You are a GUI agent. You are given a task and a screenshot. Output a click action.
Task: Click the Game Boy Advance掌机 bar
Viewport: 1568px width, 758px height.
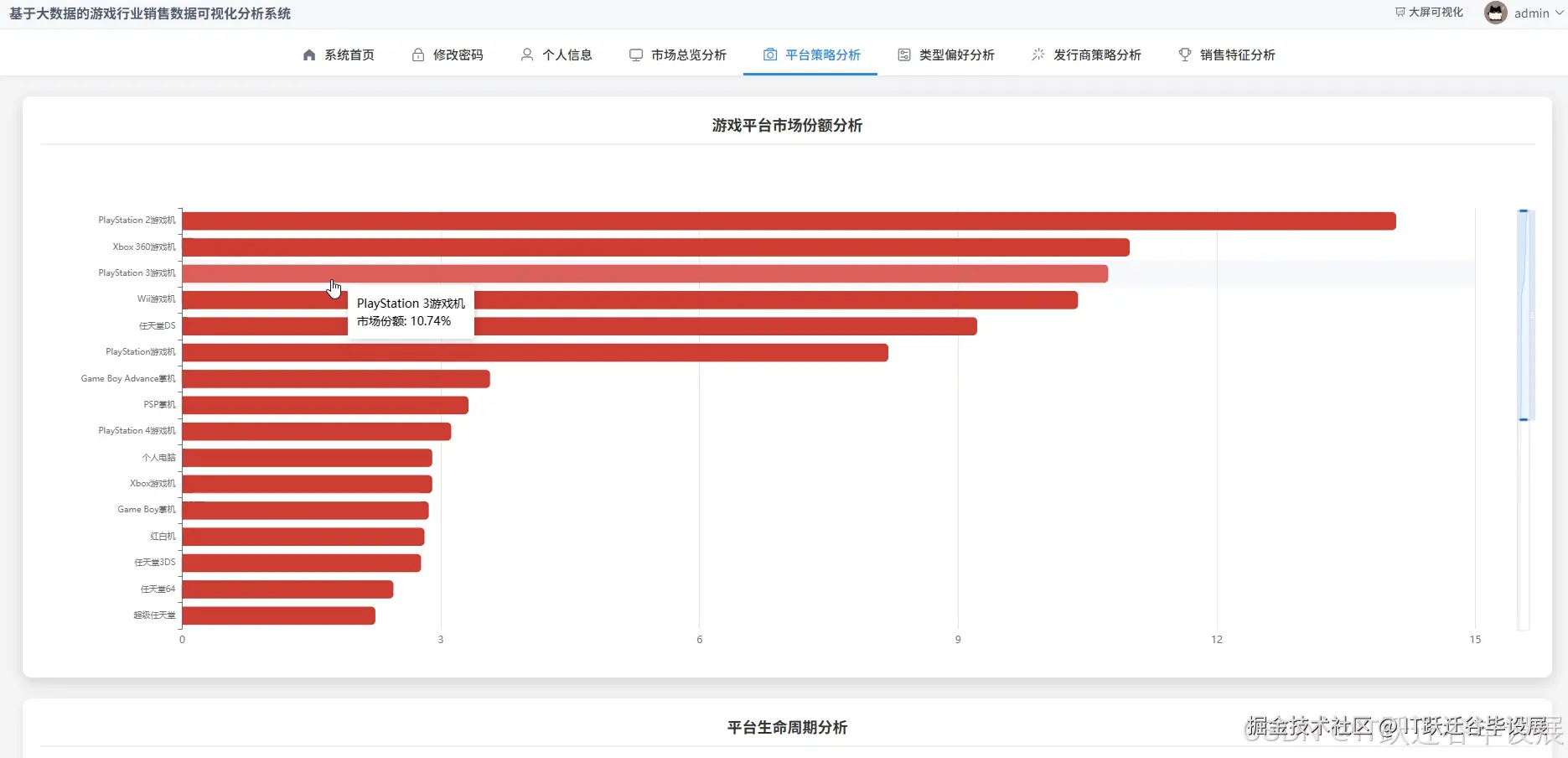coord(336,379)
